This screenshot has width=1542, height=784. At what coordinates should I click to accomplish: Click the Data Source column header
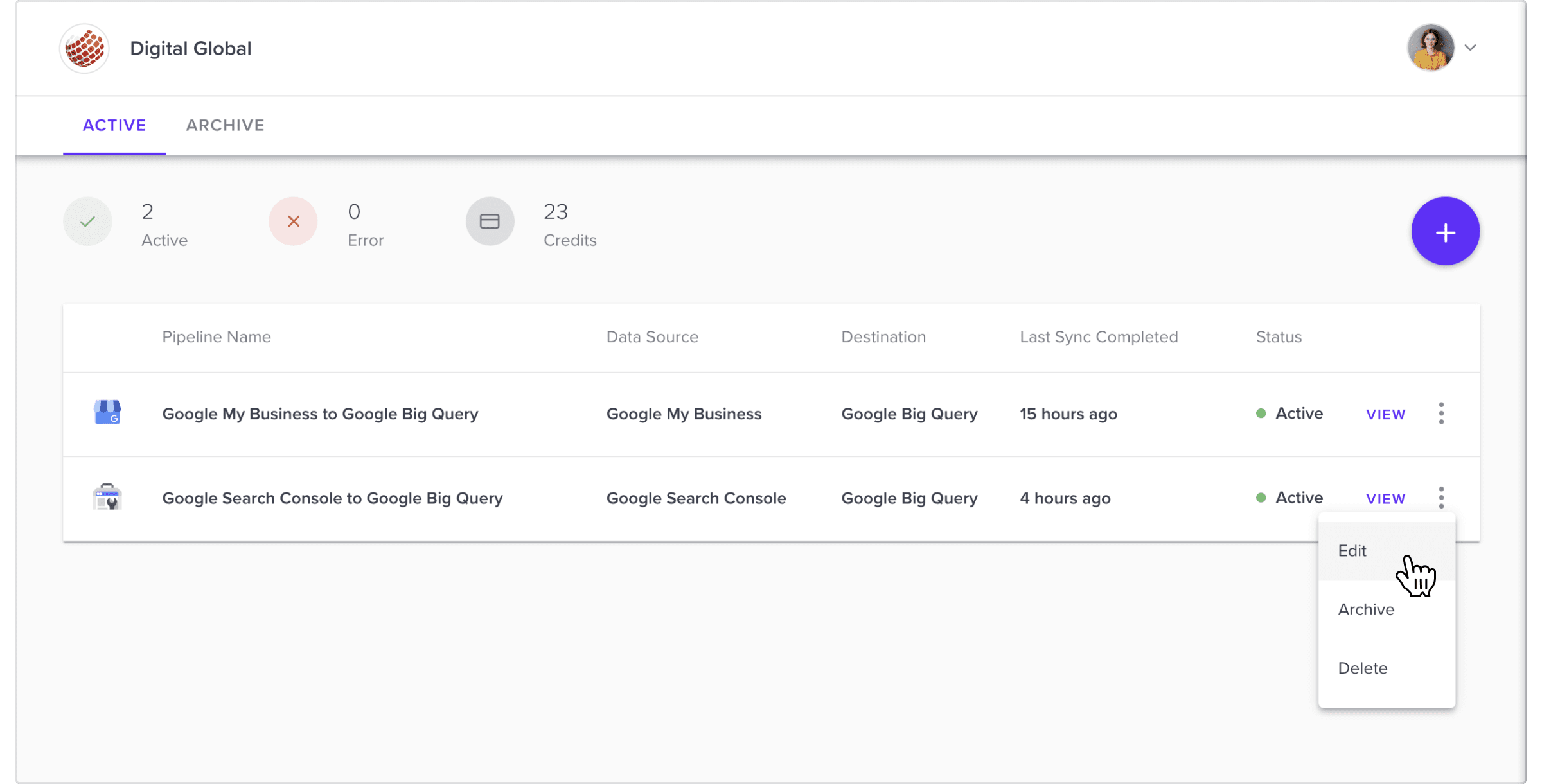pyautogui.click(x=652, y=337)
